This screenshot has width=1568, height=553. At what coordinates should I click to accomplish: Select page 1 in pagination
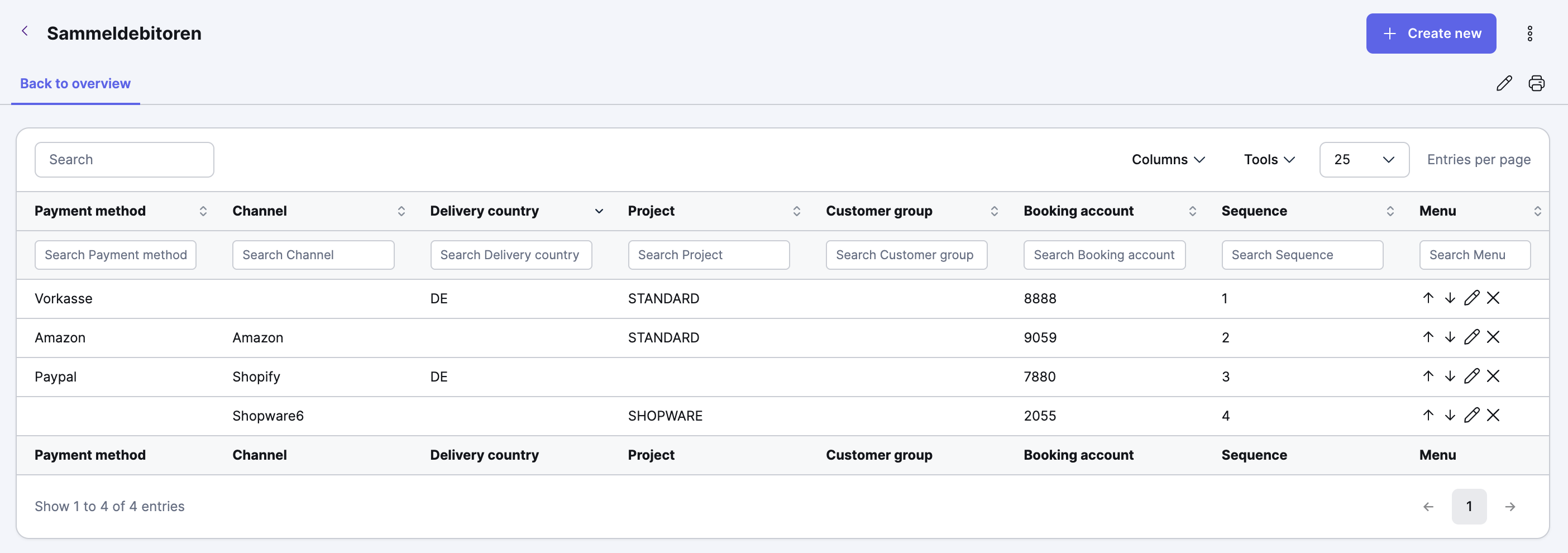(x=1469, y=507)
